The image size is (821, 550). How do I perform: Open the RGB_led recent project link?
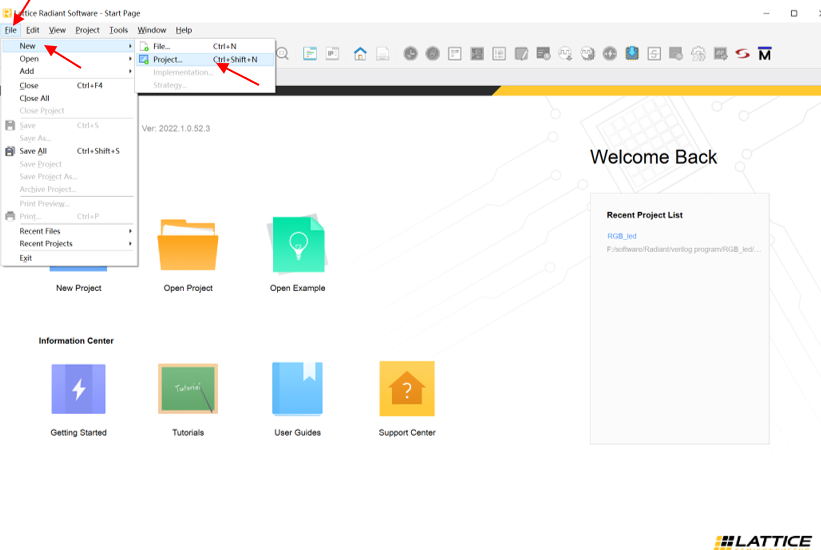point(622,236)
